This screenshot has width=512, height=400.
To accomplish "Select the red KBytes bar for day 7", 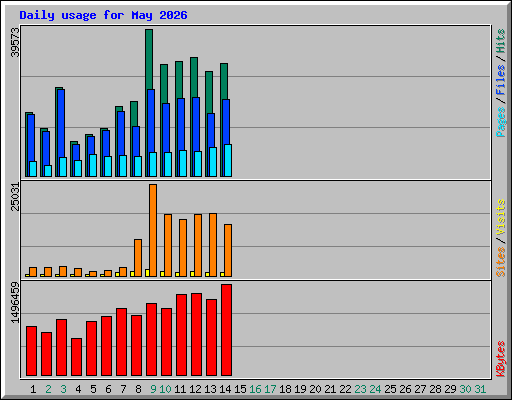I will pyautogui.click(x=121, y=342).
